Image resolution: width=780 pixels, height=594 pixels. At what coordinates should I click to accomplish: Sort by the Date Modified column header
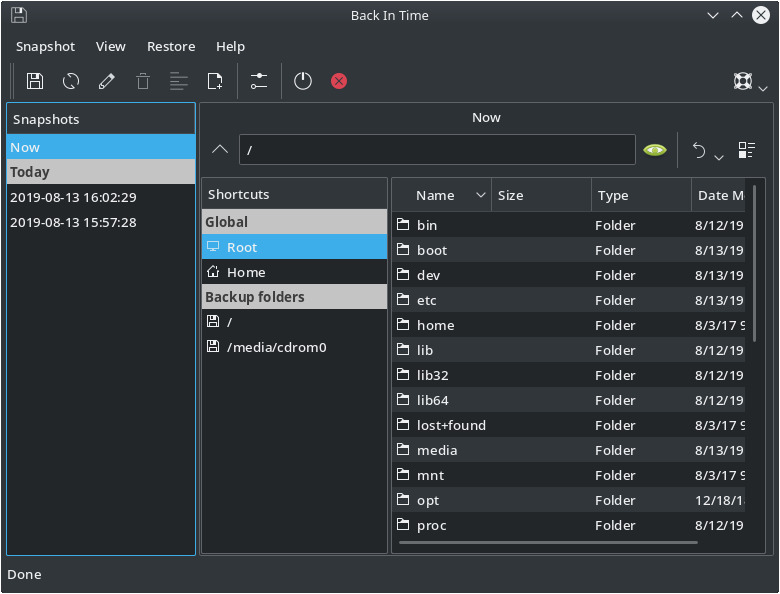click(x=718, y=195)
